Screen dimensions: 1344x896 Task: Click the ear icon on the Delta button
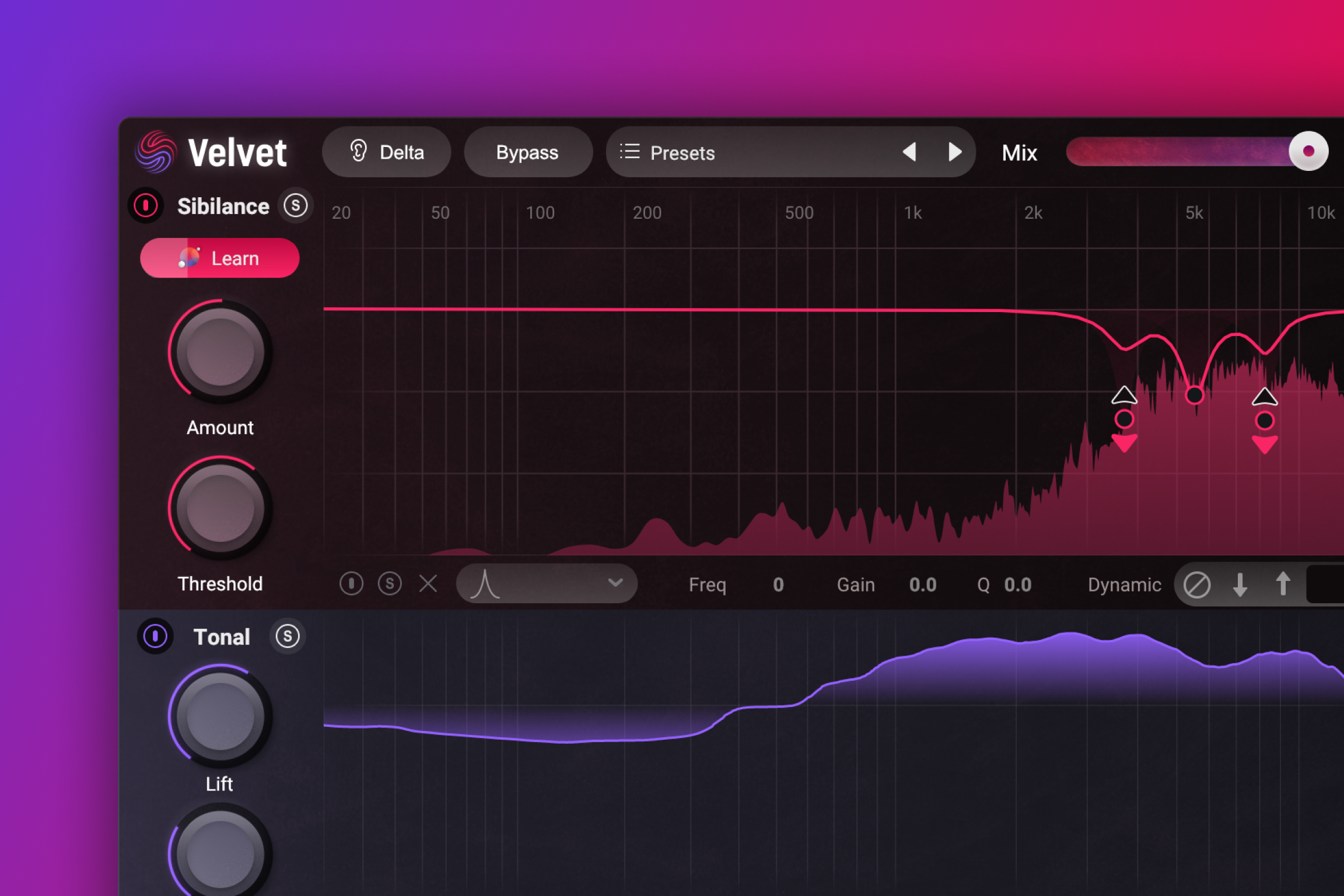click(359, 152)
